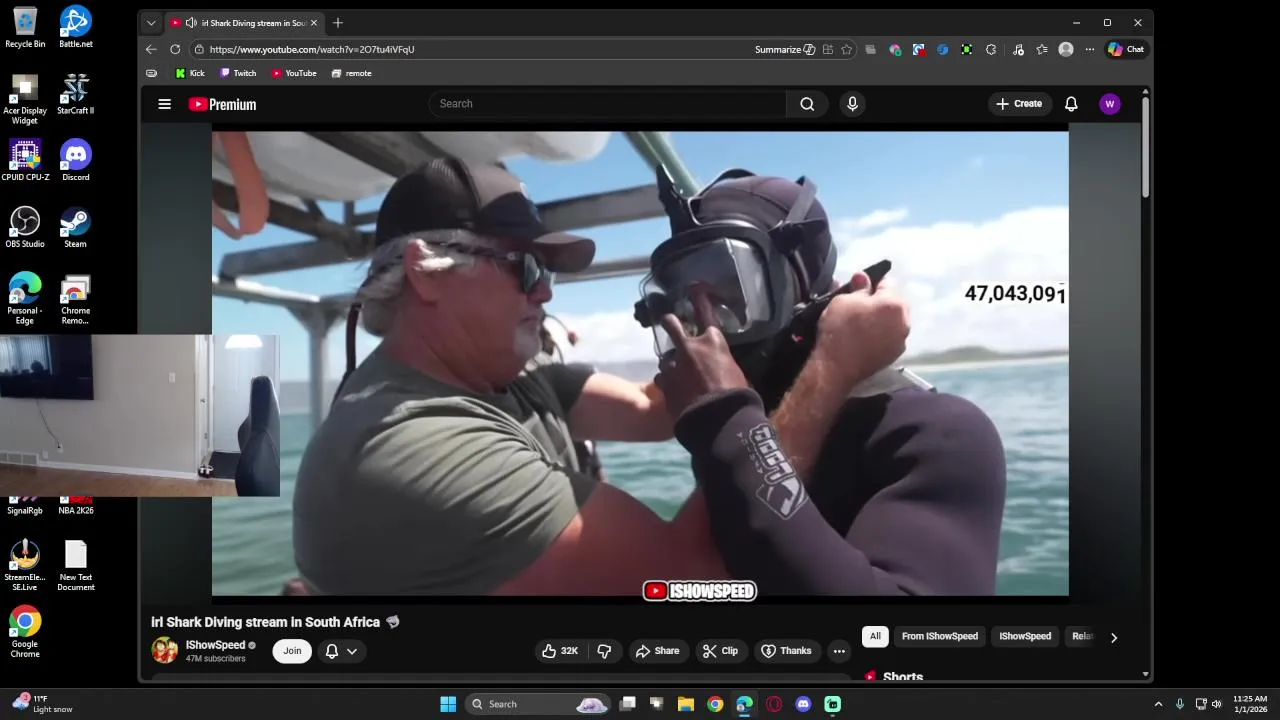Share the Shark Diving video
1280x720 pixels.
click(x=656, y=651)
